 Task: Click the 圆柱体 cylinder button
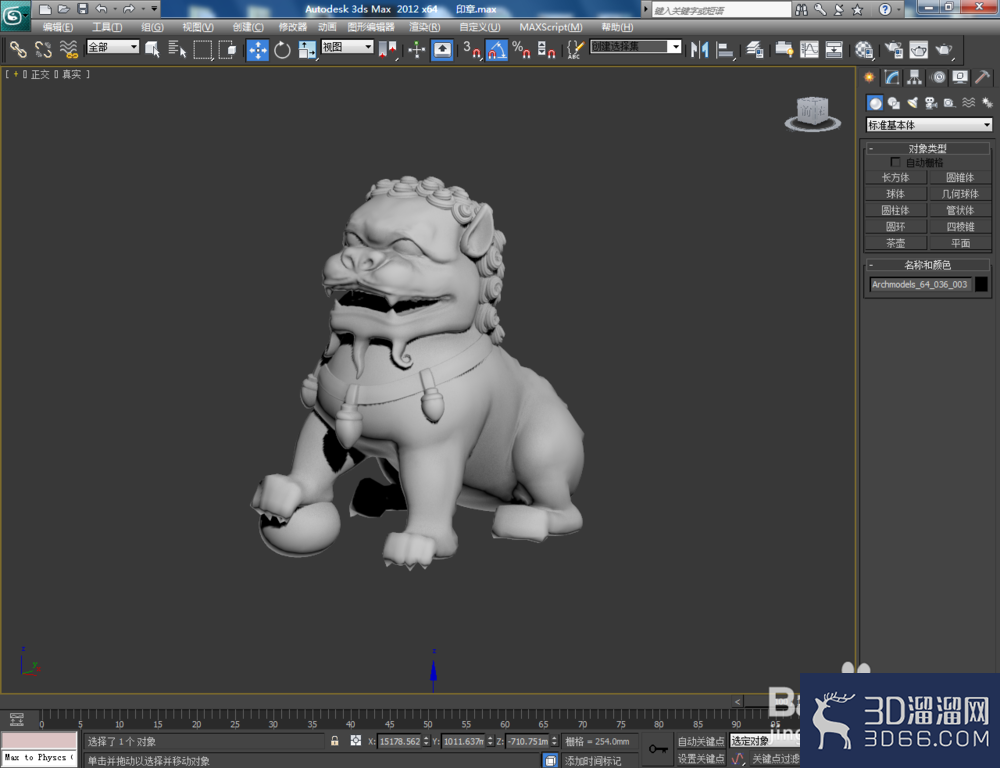(x=895, y=210)
